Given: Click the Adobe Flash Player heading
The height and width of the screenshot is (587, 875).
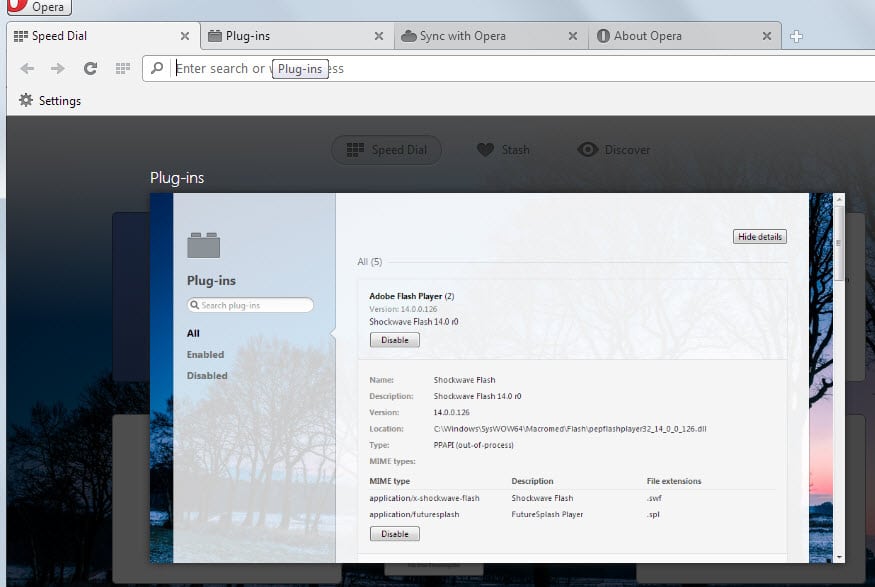Looking at the screenshot, I should click(x=412, y=296).
